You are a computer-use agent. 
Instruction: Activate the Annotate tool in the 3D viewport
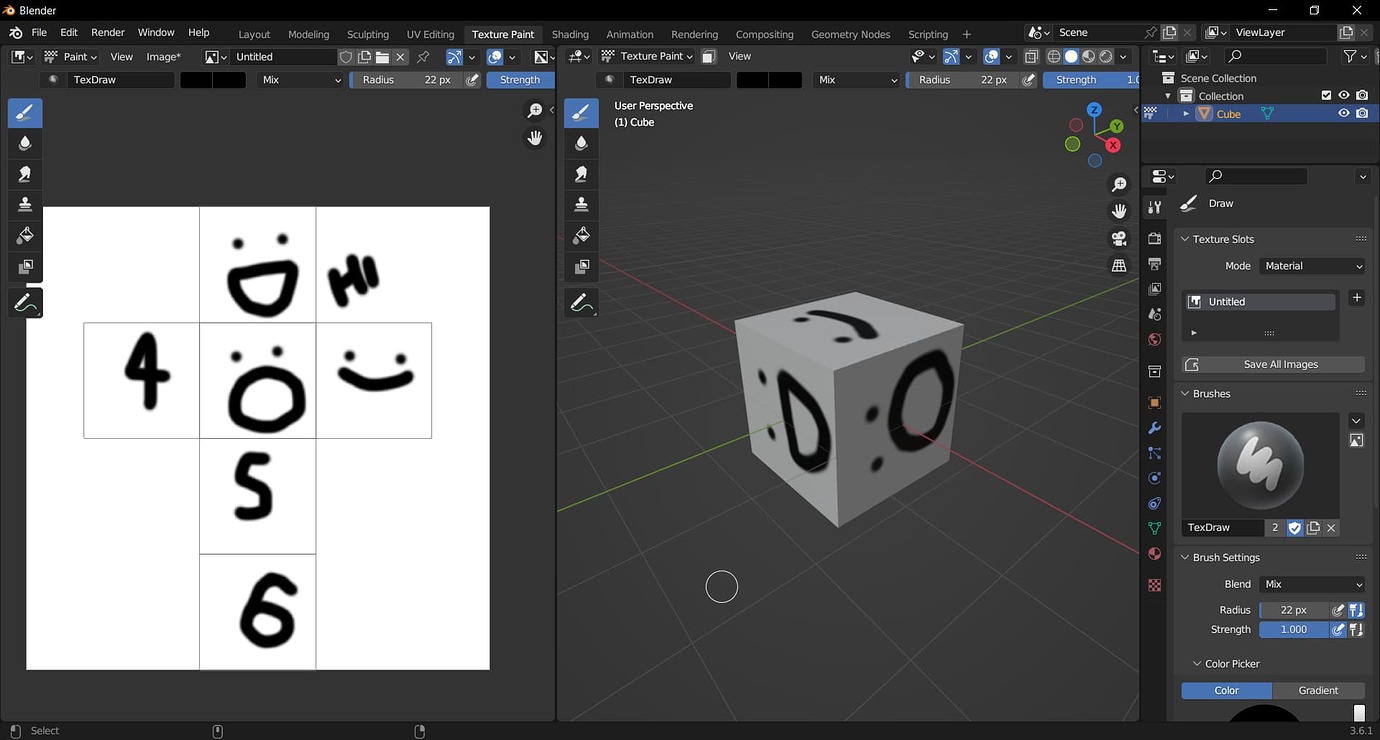581,302
